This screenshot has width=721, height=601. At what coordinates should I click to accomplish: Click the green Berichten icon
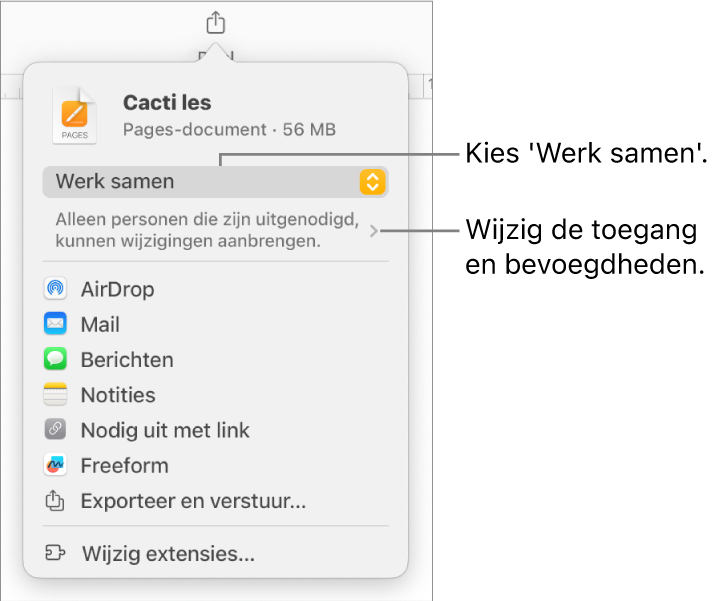[x=55, y=360]
